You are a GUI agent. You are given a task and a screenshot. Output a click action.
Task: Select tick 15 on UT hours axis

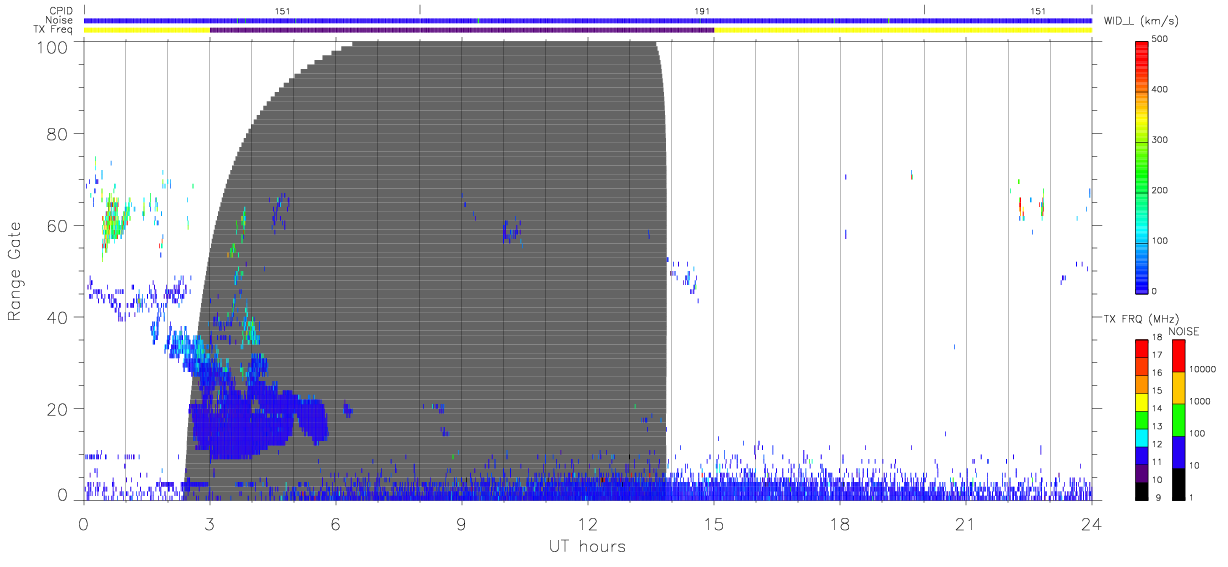point(714,524)
